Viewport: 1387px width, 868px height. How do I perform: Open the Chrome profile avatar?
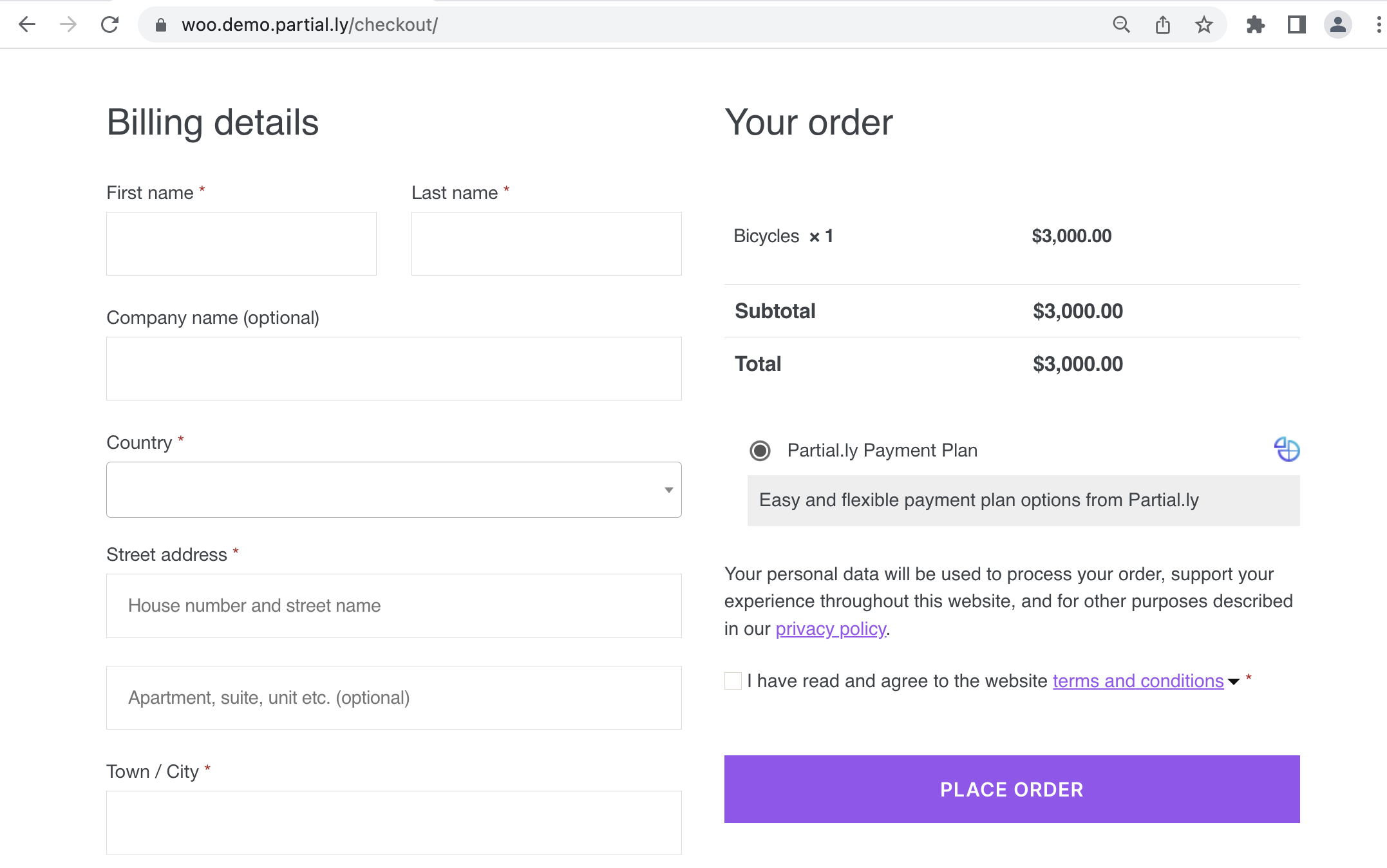click(x=1337, y=24)
